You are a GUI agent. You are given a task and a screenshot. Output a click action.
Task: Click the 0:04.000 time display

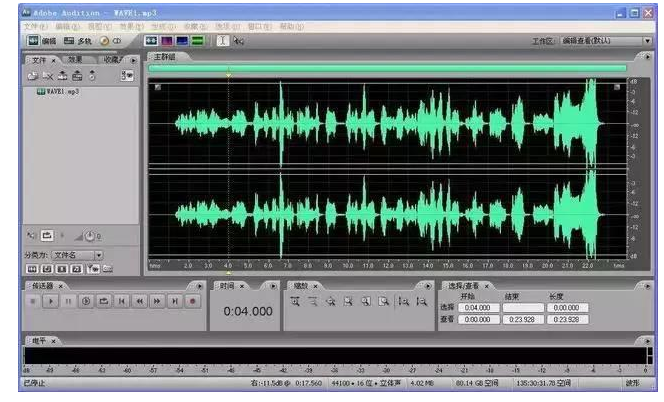pos(248,311)
